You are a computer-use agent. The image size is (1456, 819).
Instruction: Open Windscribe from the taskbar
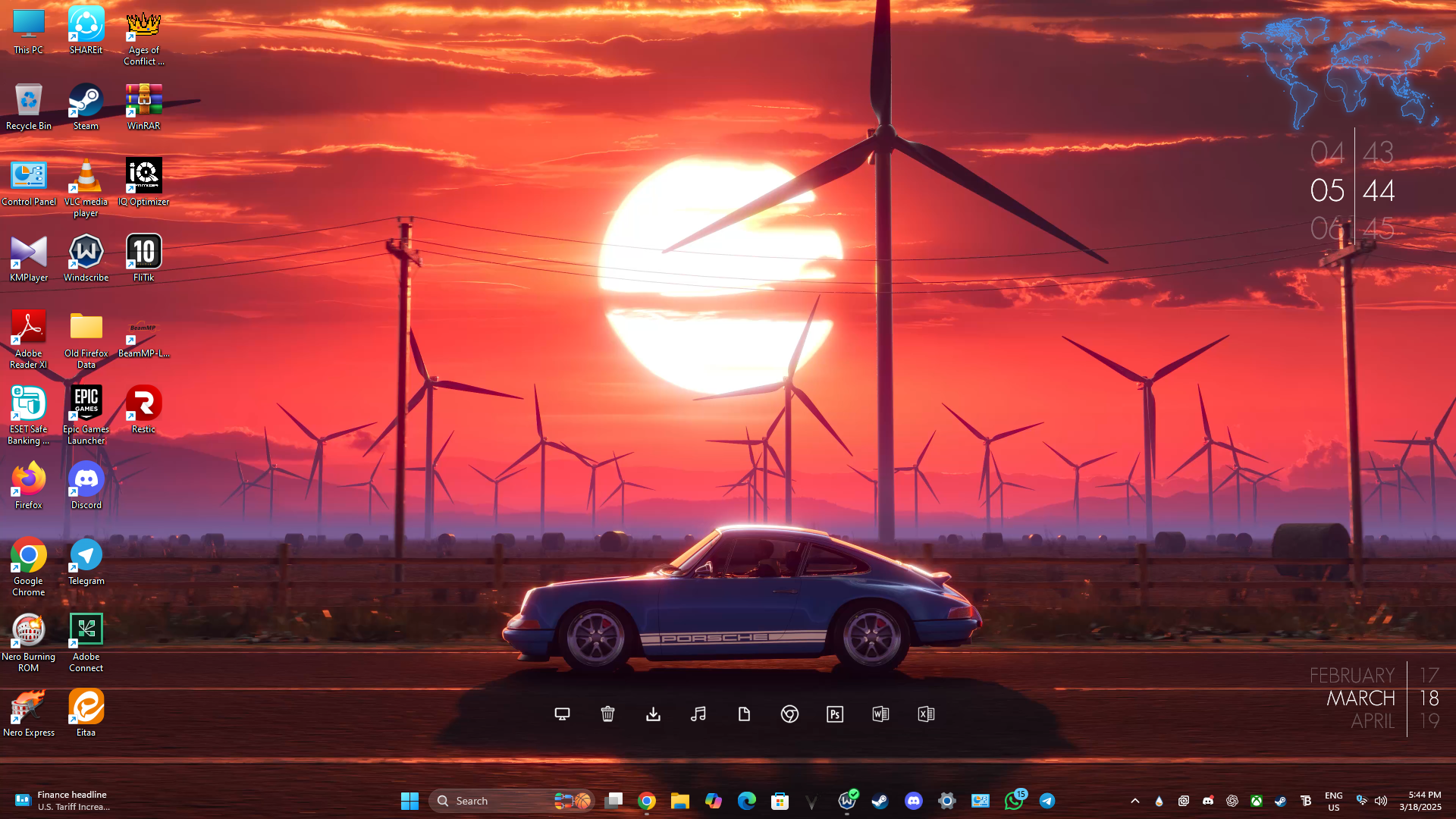point(847,801)
